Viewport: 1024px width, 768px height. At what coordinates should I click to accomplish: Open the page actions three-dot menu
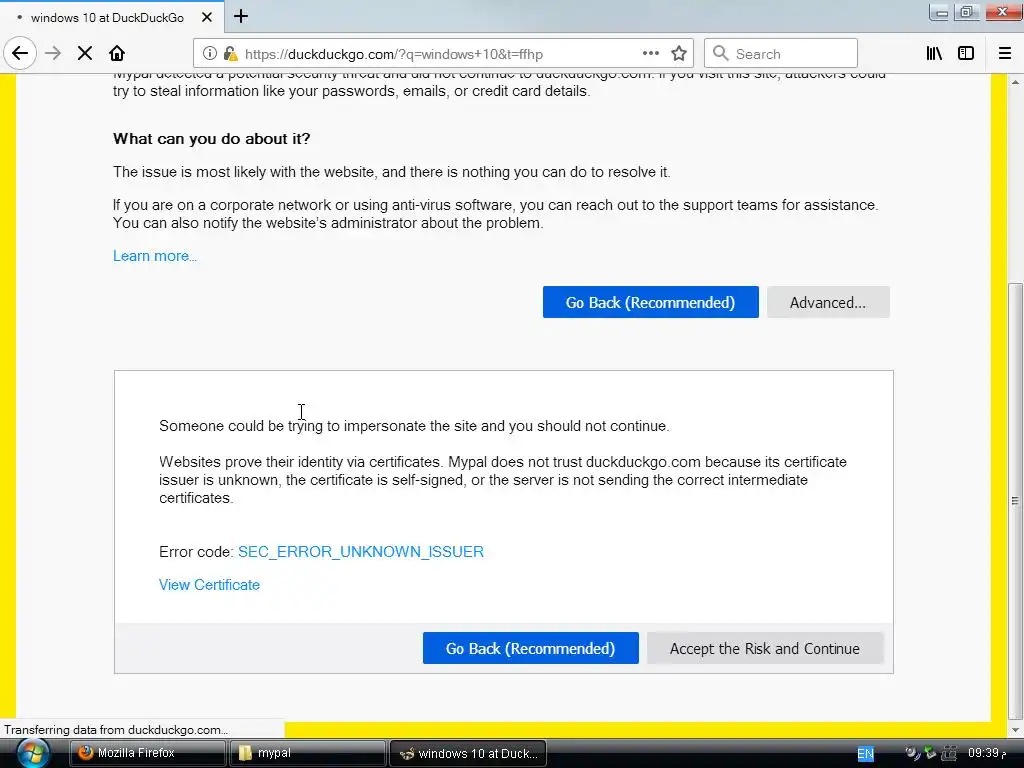pos(650,54)
